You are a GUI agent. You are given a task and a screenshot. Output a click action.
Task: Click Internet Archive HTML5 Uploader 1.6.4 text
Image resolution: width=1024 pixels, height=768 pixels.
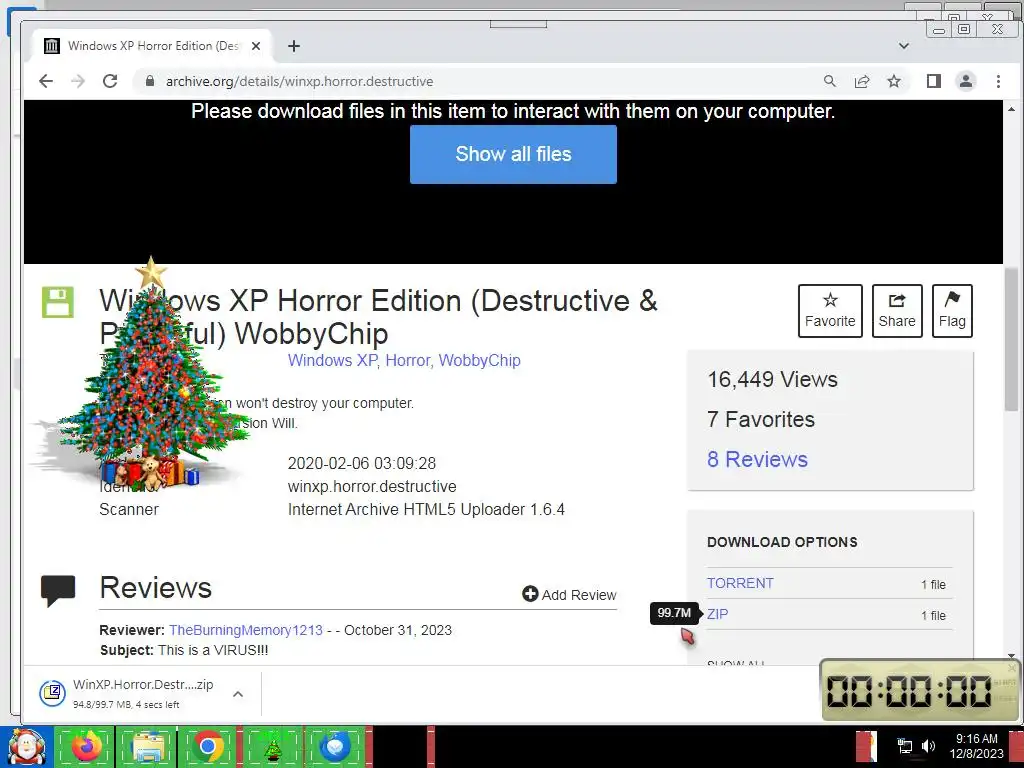click(x=426, y=509)
